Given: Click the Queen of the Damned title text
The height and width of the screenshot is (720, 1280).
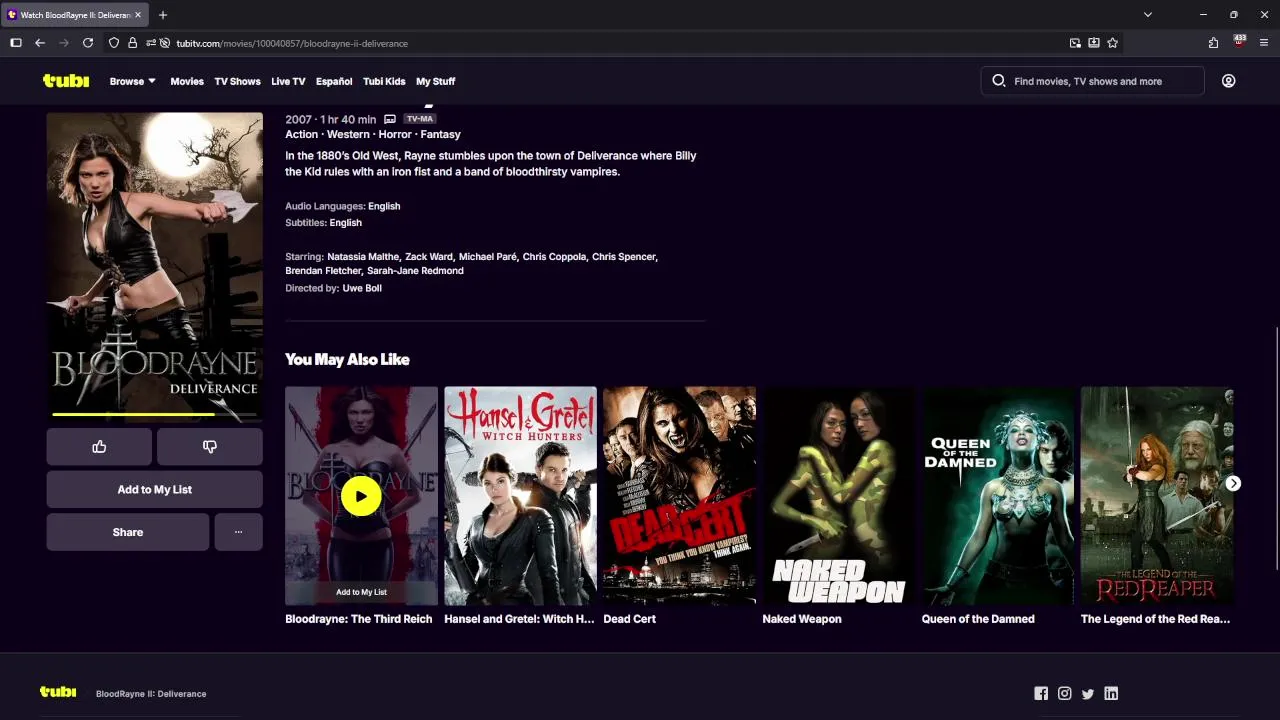Looking at the screenshot, I should [x=978, y=619].
